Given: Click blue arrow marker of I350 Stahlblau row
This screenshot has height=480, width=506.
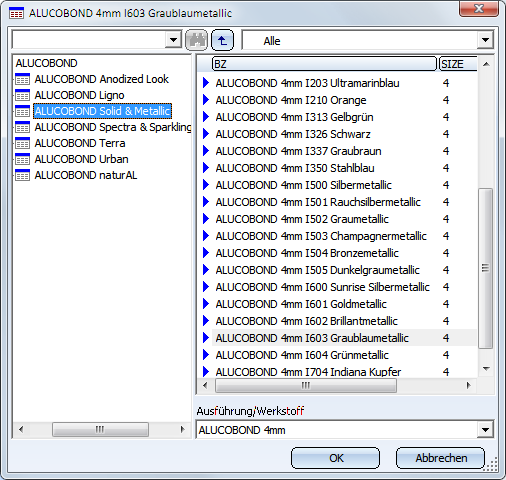Looking at the screenshot, I should point(206,168).
